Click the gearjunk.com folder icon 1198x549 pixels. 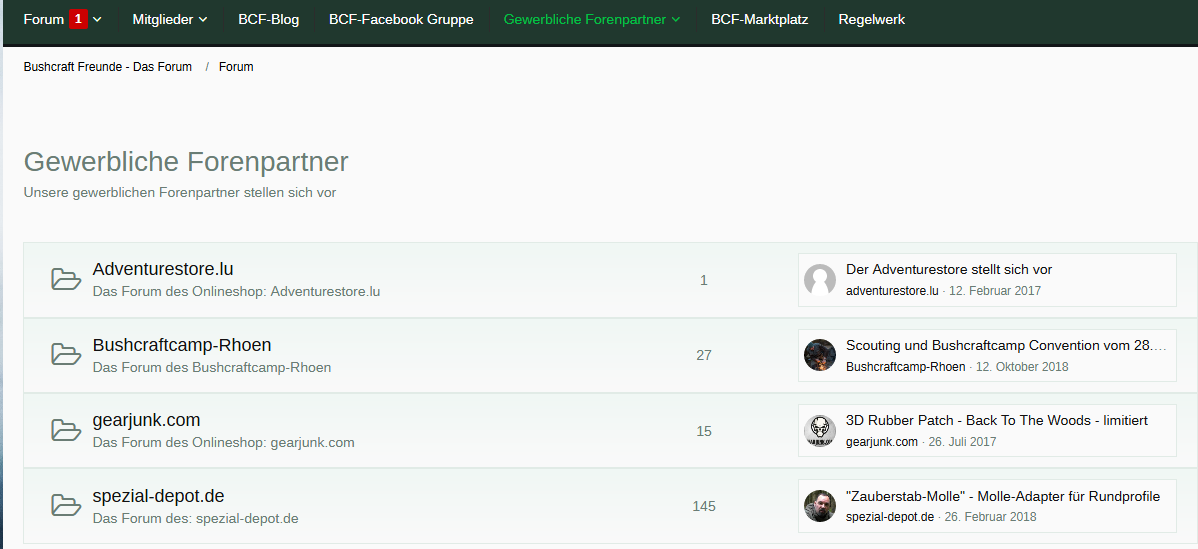coord(66,430)
